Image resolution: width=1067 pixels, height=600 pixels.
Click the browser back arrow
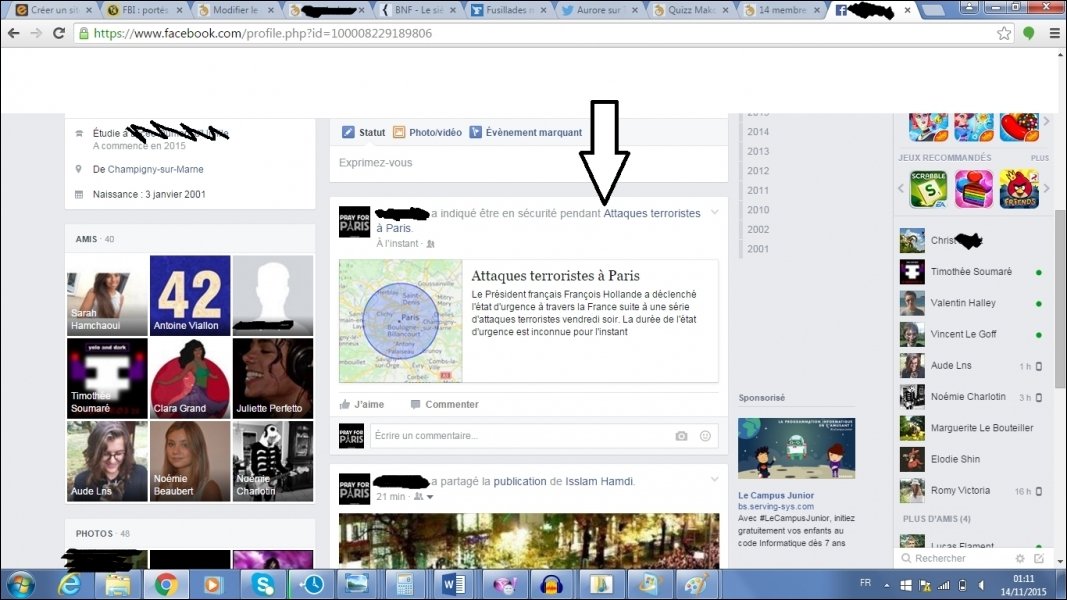pos(14,33)
